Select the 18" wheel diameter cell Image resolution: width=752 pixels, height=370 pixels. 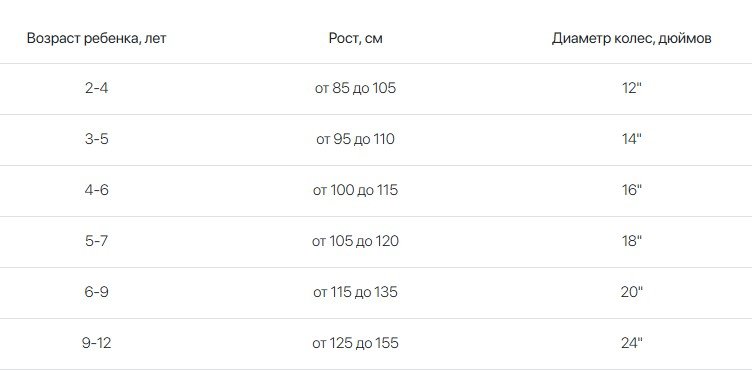tap(631, 241)
